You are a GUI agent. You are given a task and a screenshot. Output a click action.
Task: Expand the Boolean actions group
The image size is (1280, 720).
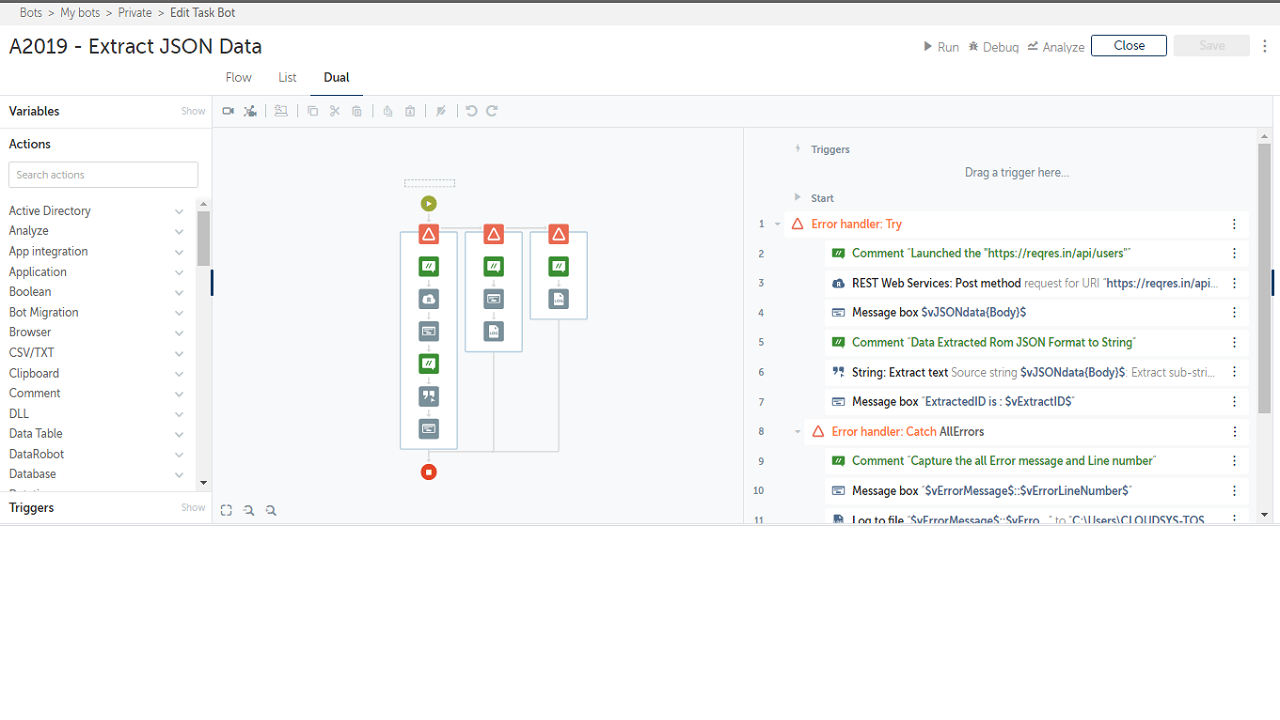pyautogui.click(x=179, y=292)
